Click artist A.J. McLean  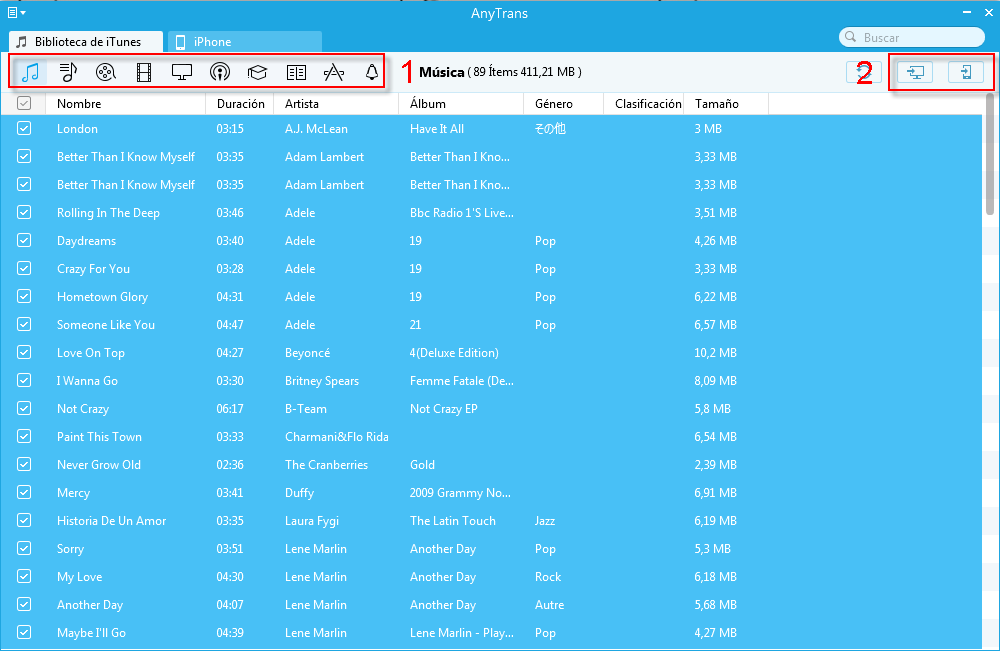coord(316,129)
